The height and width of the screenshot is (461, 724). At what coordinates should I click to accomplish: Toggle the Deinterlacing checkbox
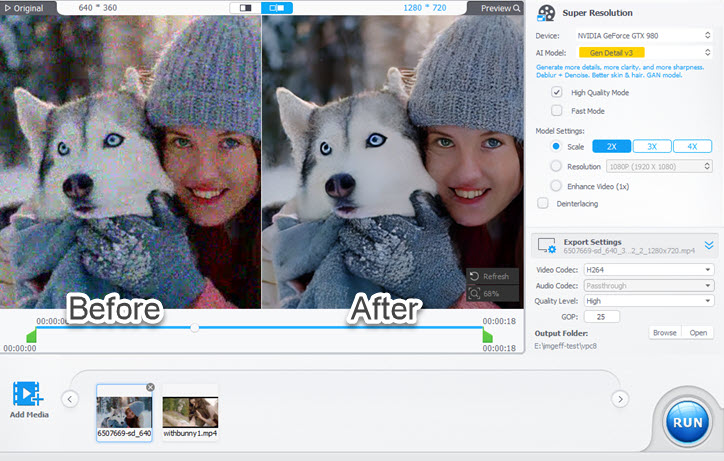point(543,203)
